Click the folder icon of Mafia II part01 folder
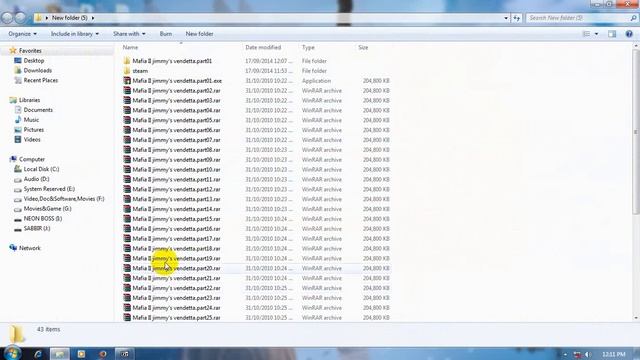640x360 pixels. click(127, 61)
